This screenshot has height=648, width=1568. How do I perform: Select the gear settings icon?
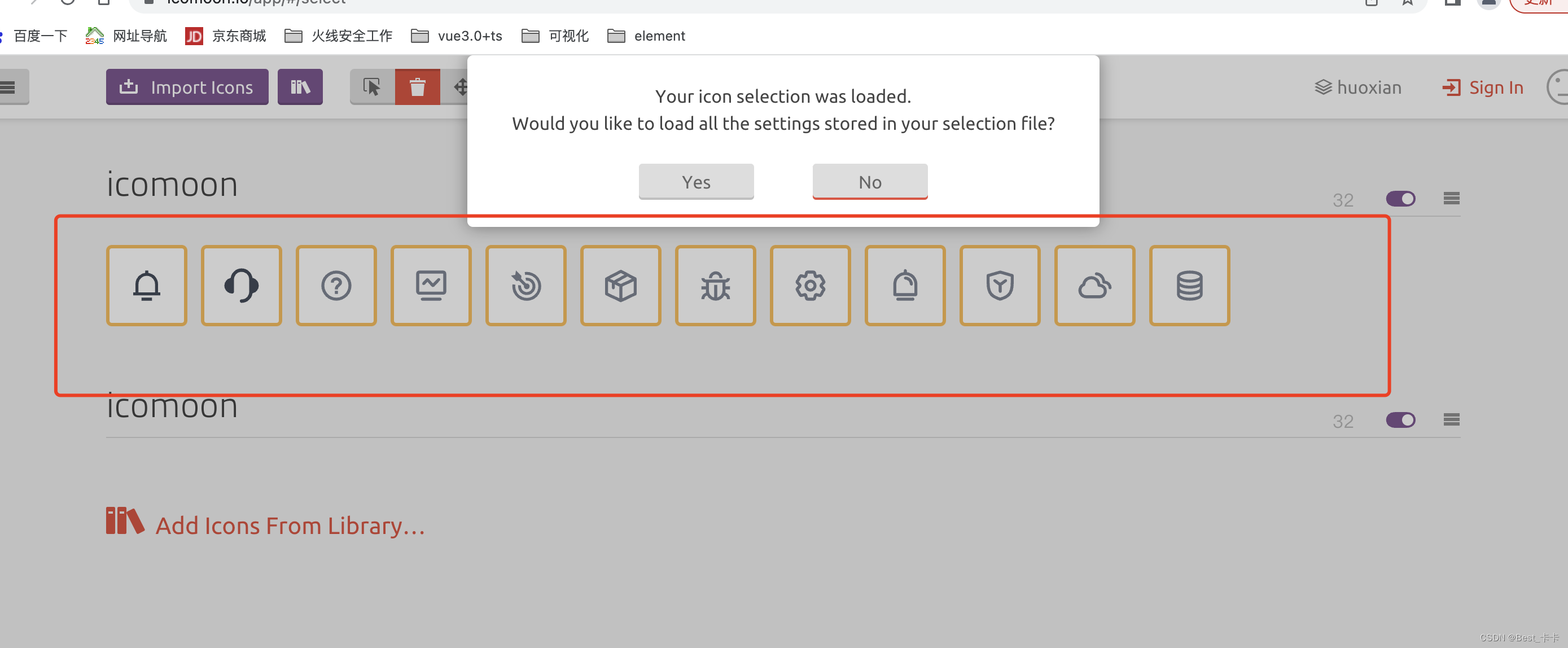(x=810, y=284)
